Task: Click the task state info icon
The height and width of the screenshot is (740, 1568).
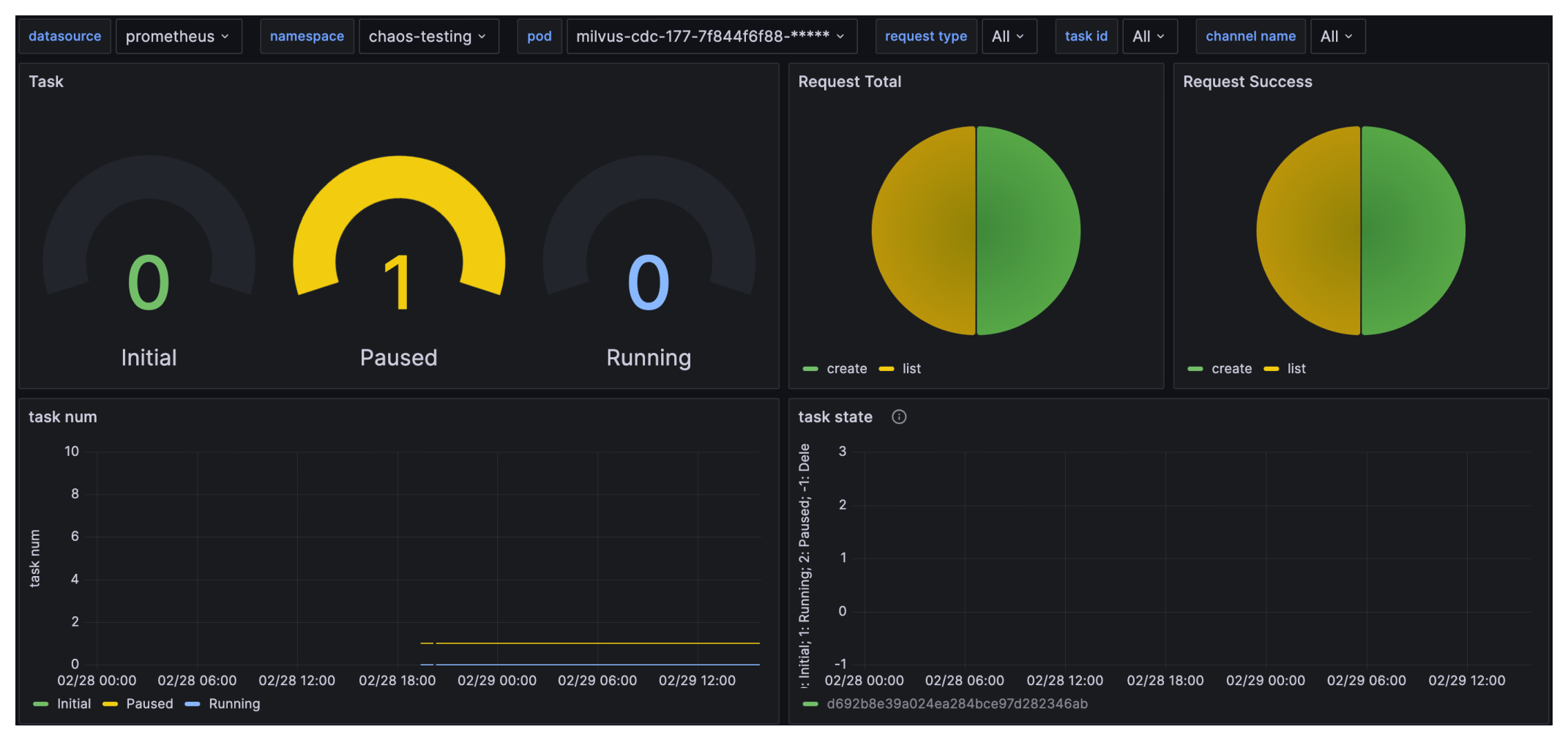Action: 899,416
